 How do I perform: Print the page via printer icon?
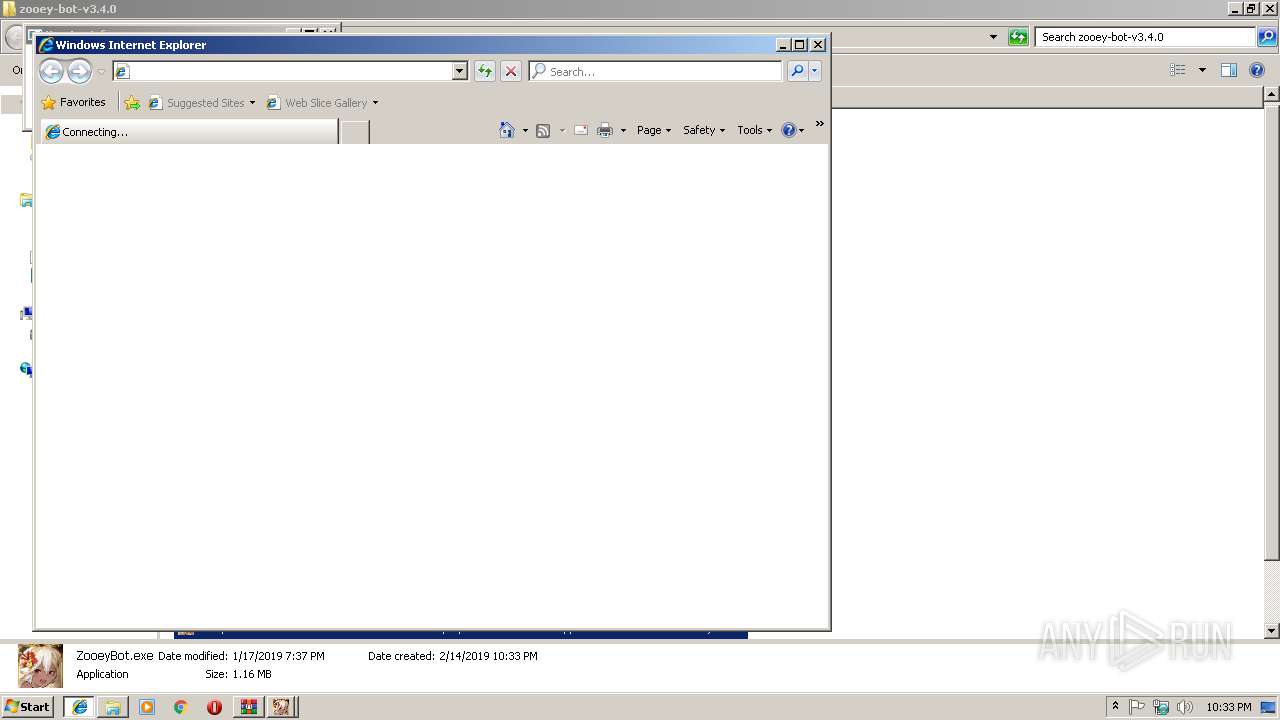coord(605,130)
